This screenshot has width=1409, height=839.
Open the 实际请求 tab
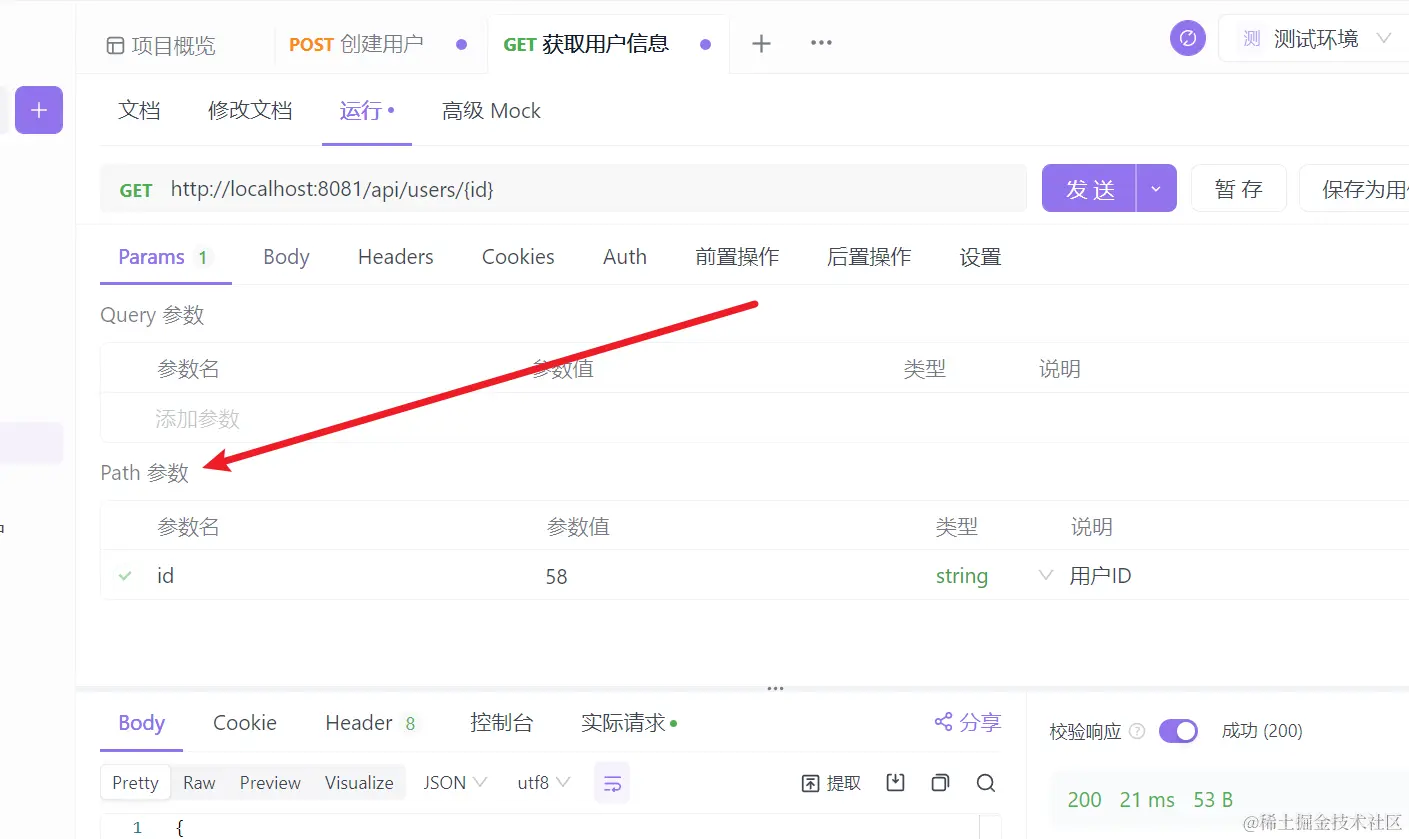click(x=629, y=723)
